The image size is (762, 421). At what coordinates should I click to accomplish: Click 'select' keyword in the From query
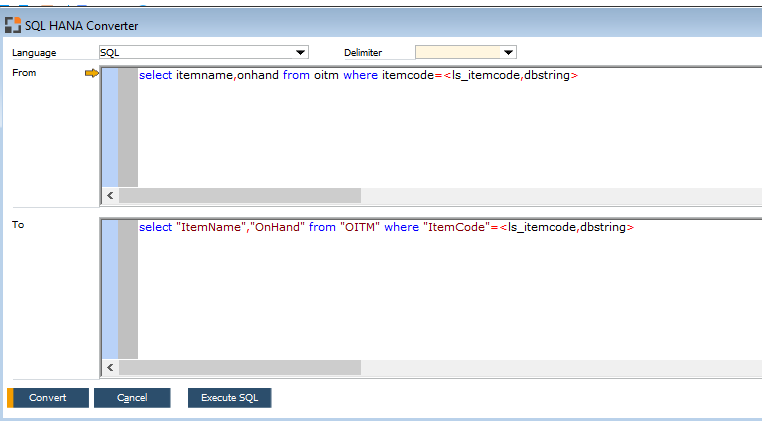click(155, 76)
